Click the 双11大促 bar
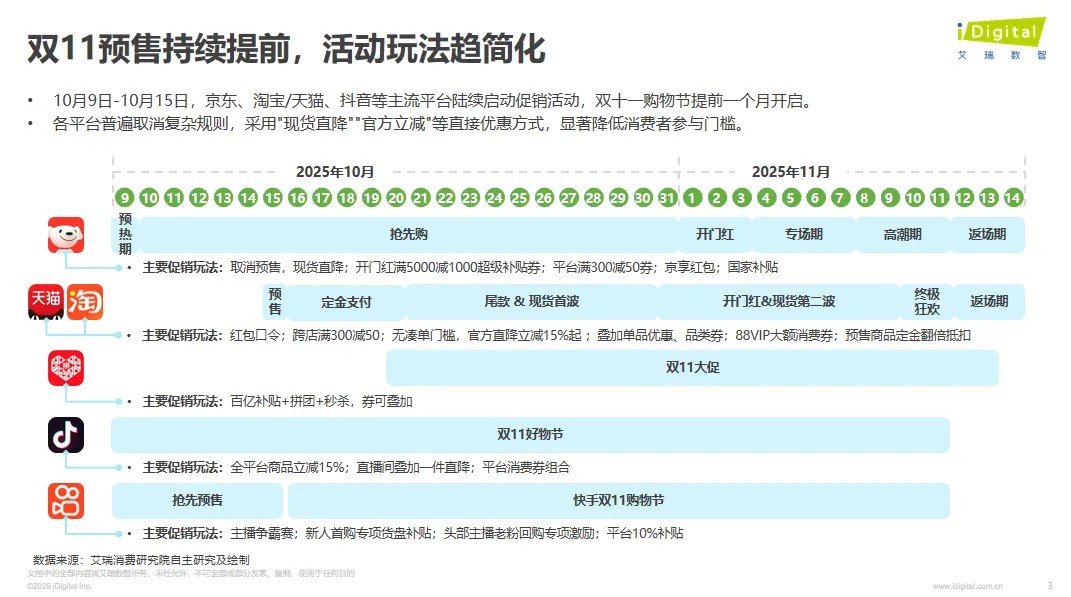The width and height of the screenshot is (1071, 597). tap(692, 368)
